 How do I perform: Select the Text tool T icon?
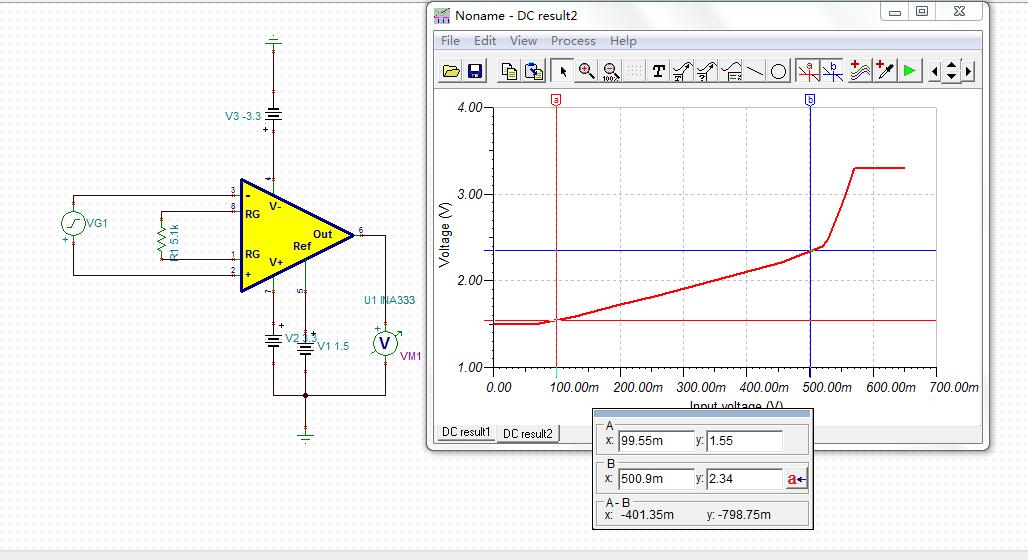tap(658, 71)
